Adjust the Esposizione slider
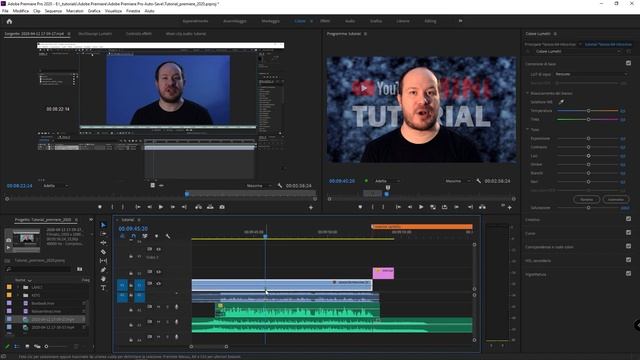Image resolution: width=640 pixels, height=360 pixels. (588, 138)
